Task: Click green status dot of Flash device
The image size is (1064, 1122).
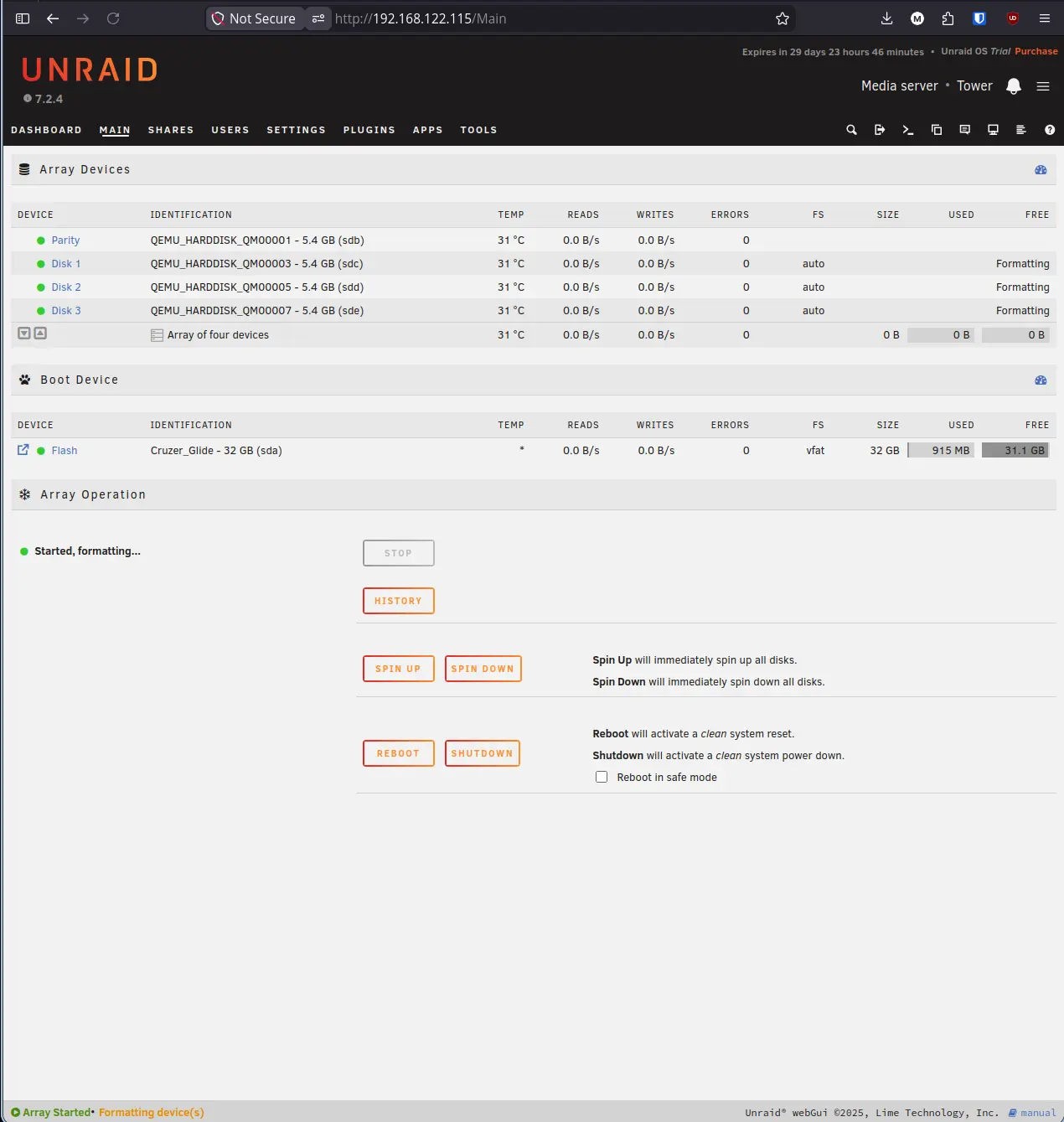Action: tap(40, 451)
